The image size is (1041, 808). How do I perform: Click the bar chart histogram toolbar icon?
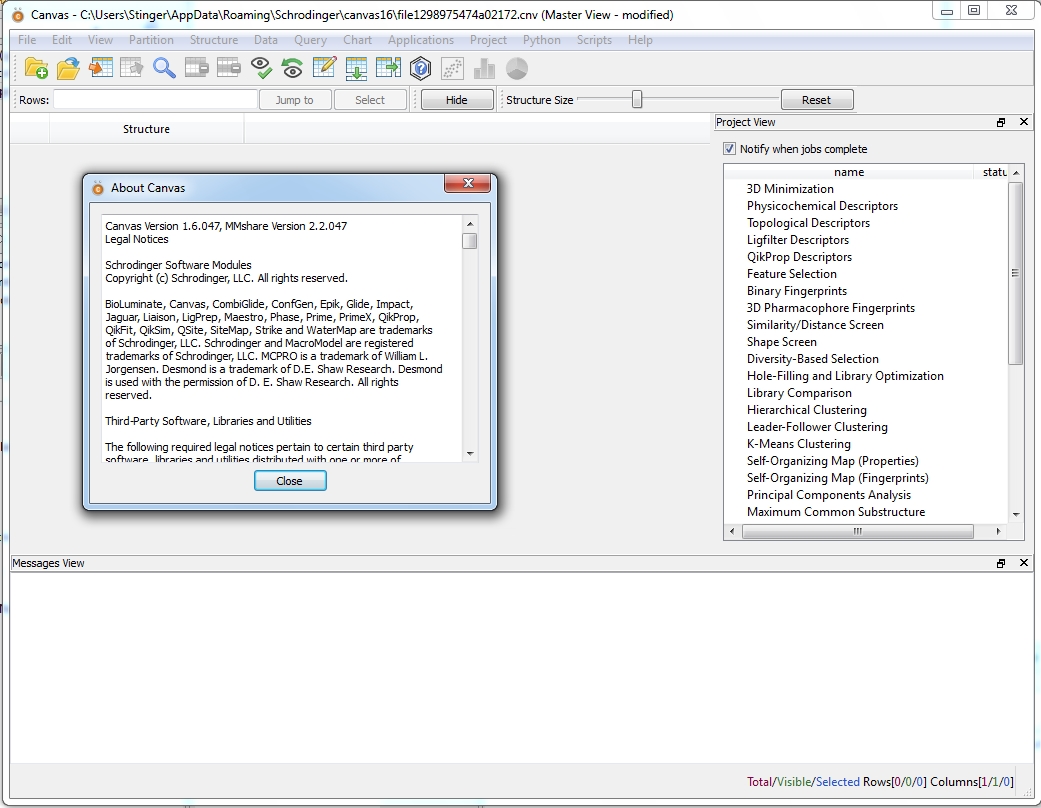tap(484, 68)
